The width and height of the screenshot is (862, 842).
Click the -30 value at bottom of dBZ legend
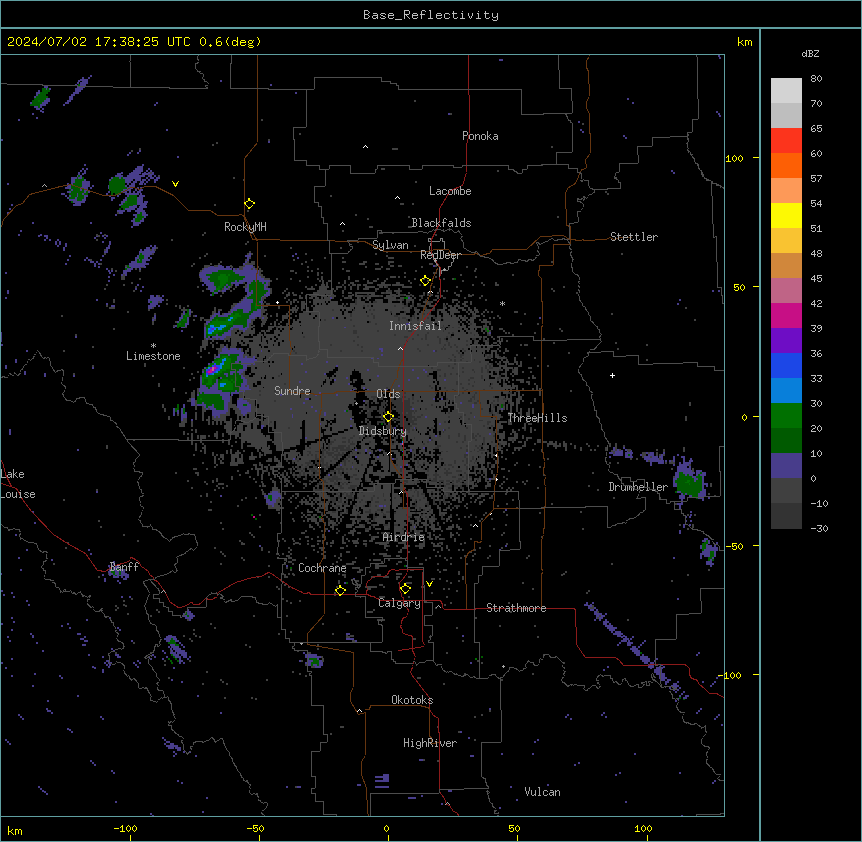pyautogui.click(x=819, y=528)
